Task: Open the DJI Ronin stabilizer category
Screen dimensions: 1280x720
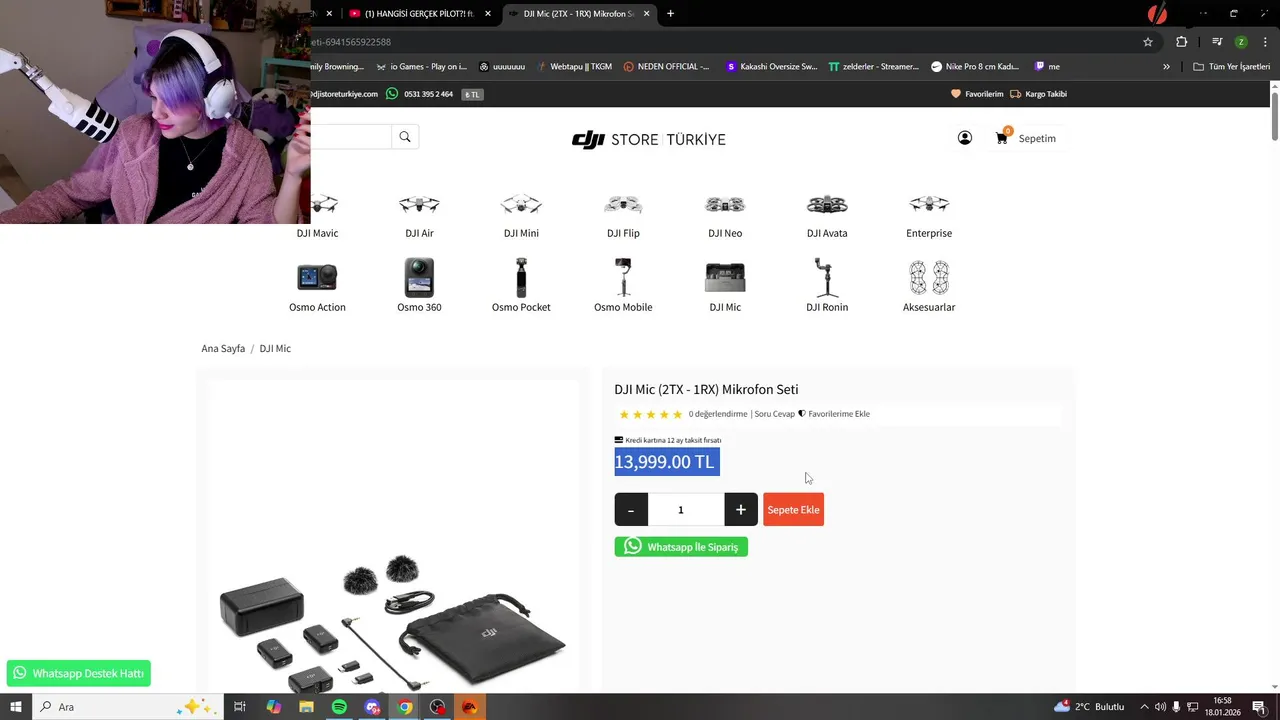Action: pyautogui.click(x=827, y=286)
